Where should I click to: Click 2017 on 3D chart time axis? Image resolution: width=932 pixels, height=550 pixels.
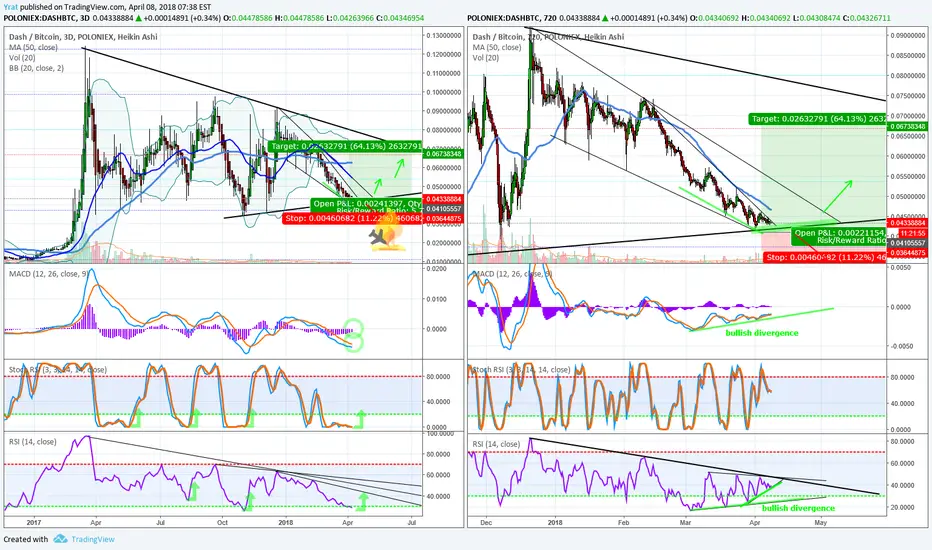33,523
